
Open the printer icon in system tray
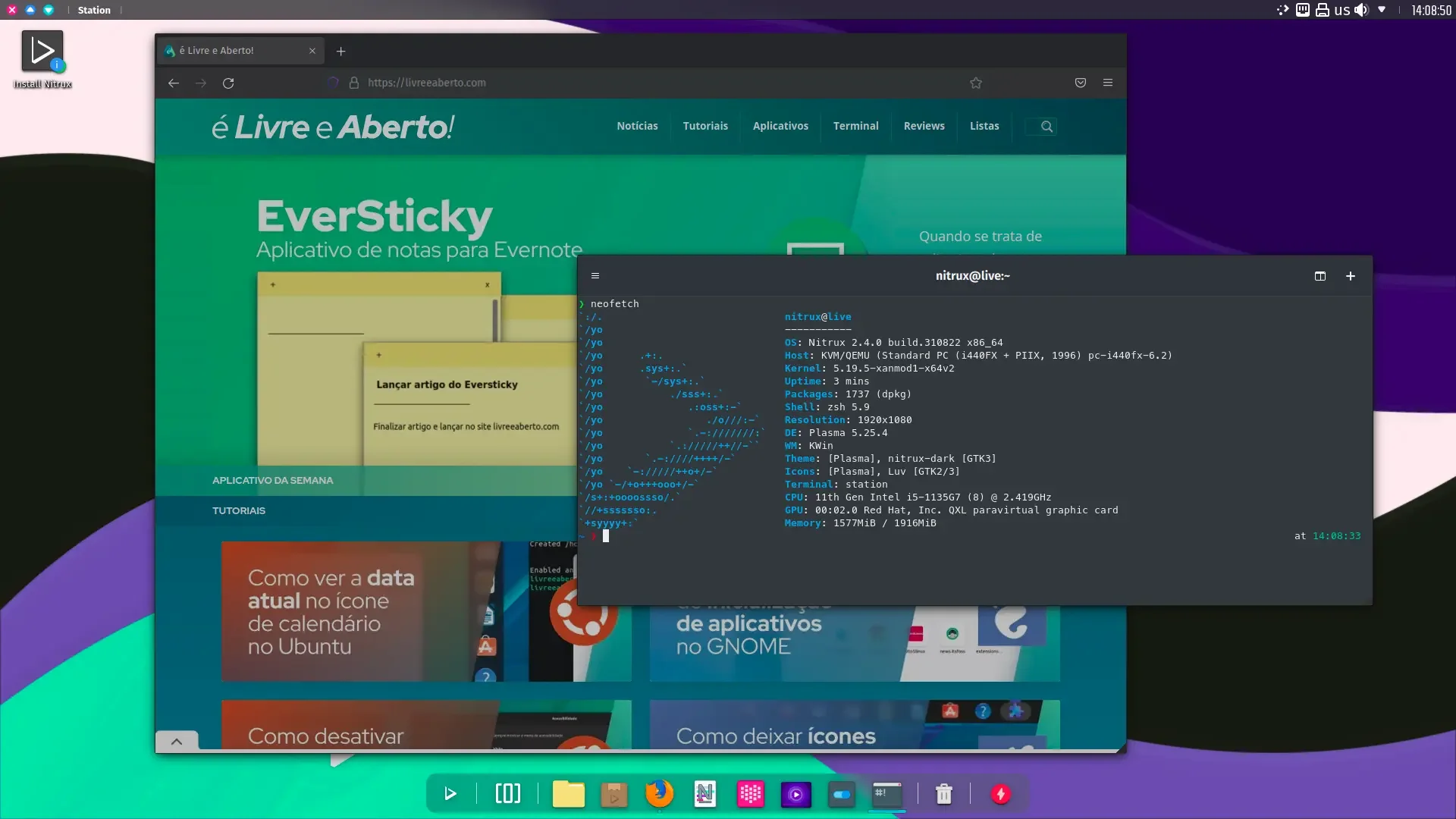point(1323,10)
